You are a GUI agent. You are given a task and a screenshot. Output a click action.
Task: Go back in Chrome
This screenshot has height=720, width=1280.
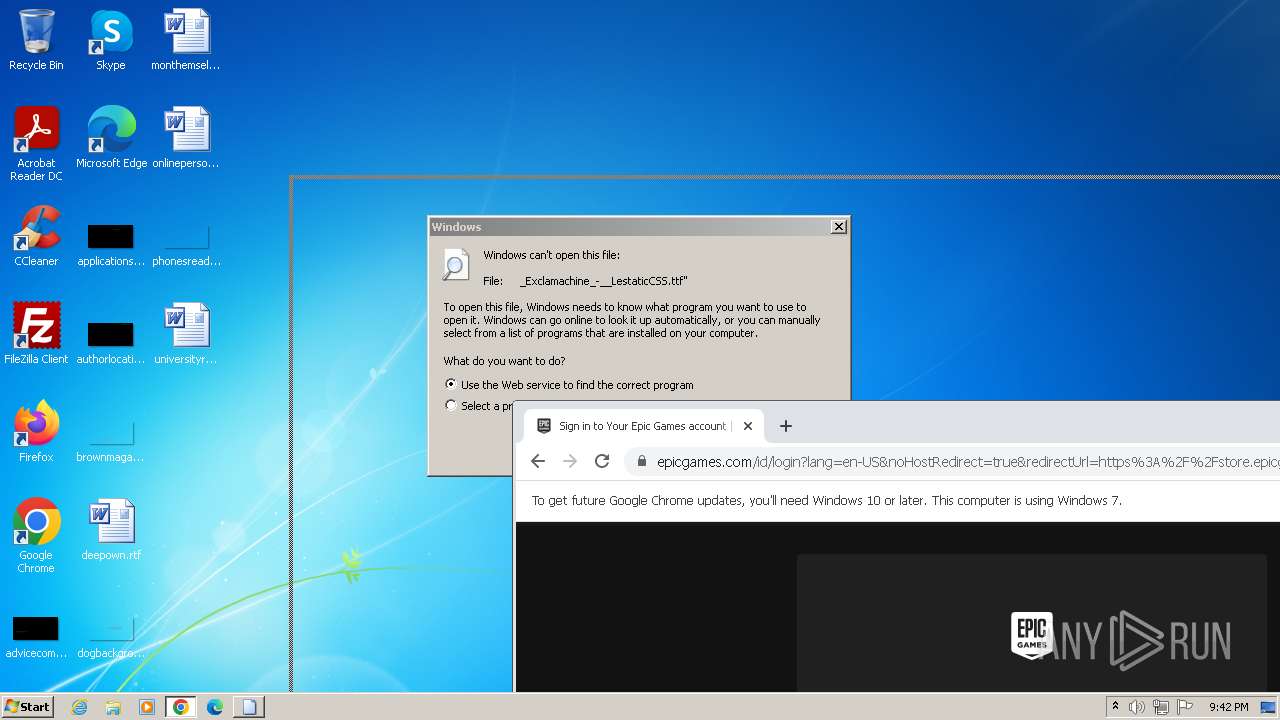538,461
